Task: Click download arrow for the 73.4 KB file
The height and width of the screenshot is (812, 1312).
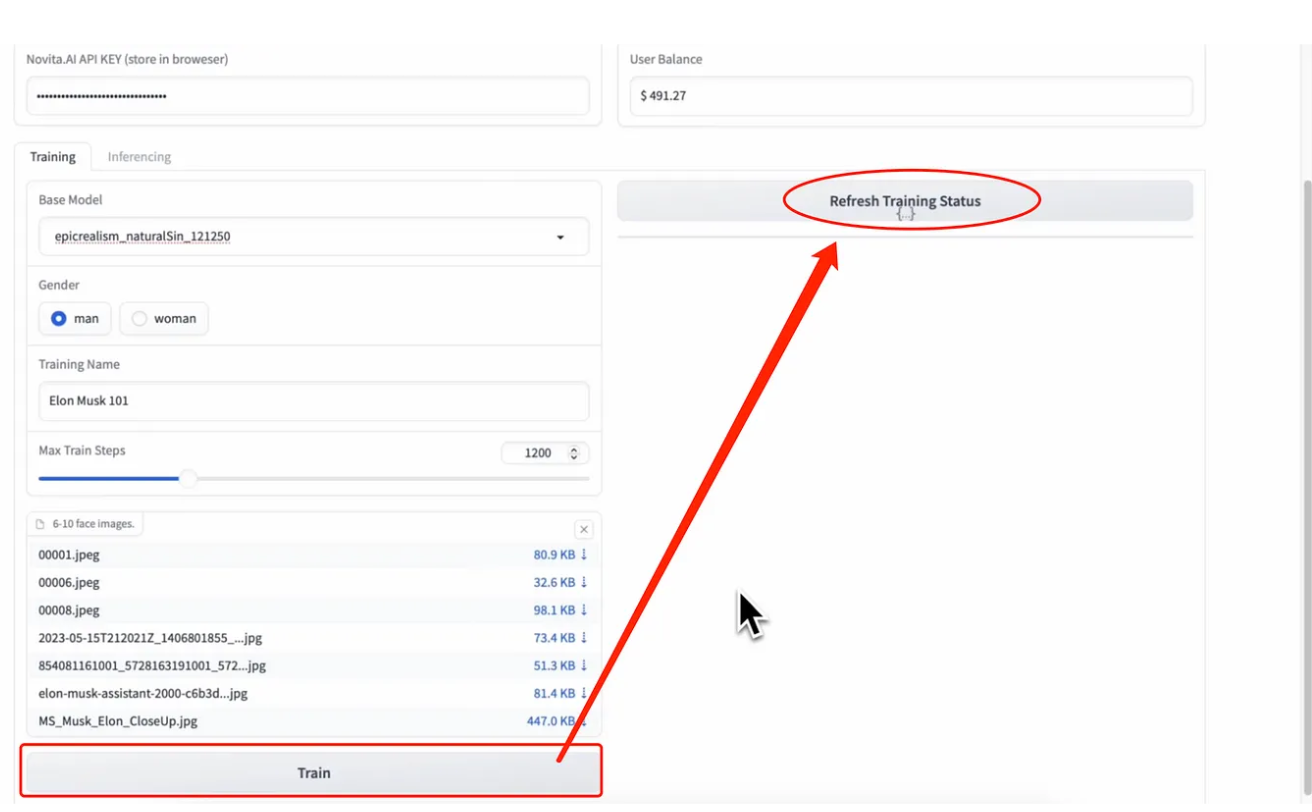Action: coord(584,638)
